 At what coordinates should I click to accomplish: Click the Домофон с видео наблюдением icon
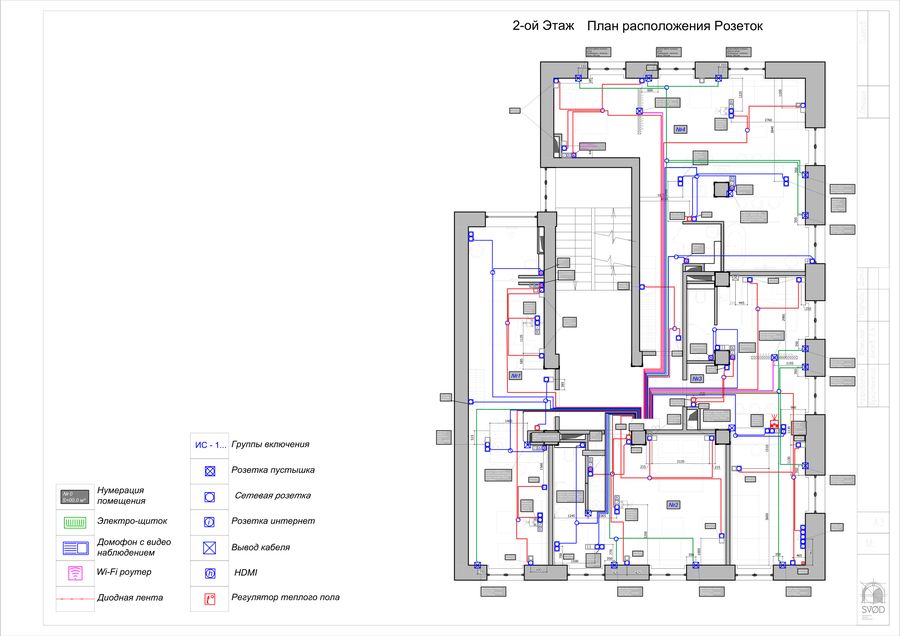pyautogui.click(x=75, y=548)
